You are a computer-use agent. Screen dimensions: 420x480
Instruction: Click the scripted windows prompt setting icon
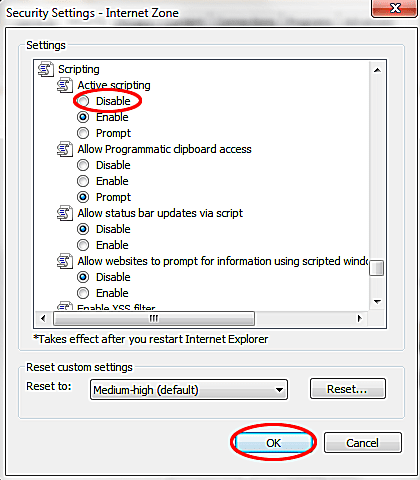pyautogui.click(x=64, y=261)
